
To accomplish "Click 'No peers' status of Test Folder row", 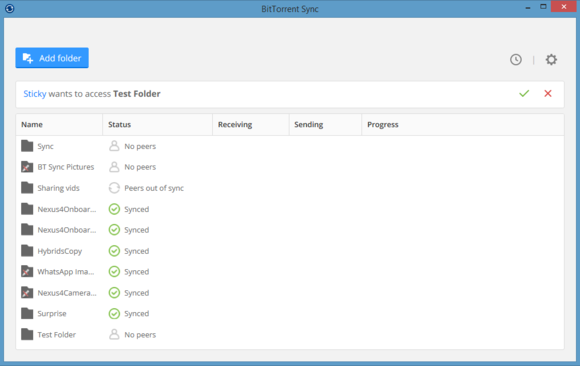I will [x=140, y=335].
